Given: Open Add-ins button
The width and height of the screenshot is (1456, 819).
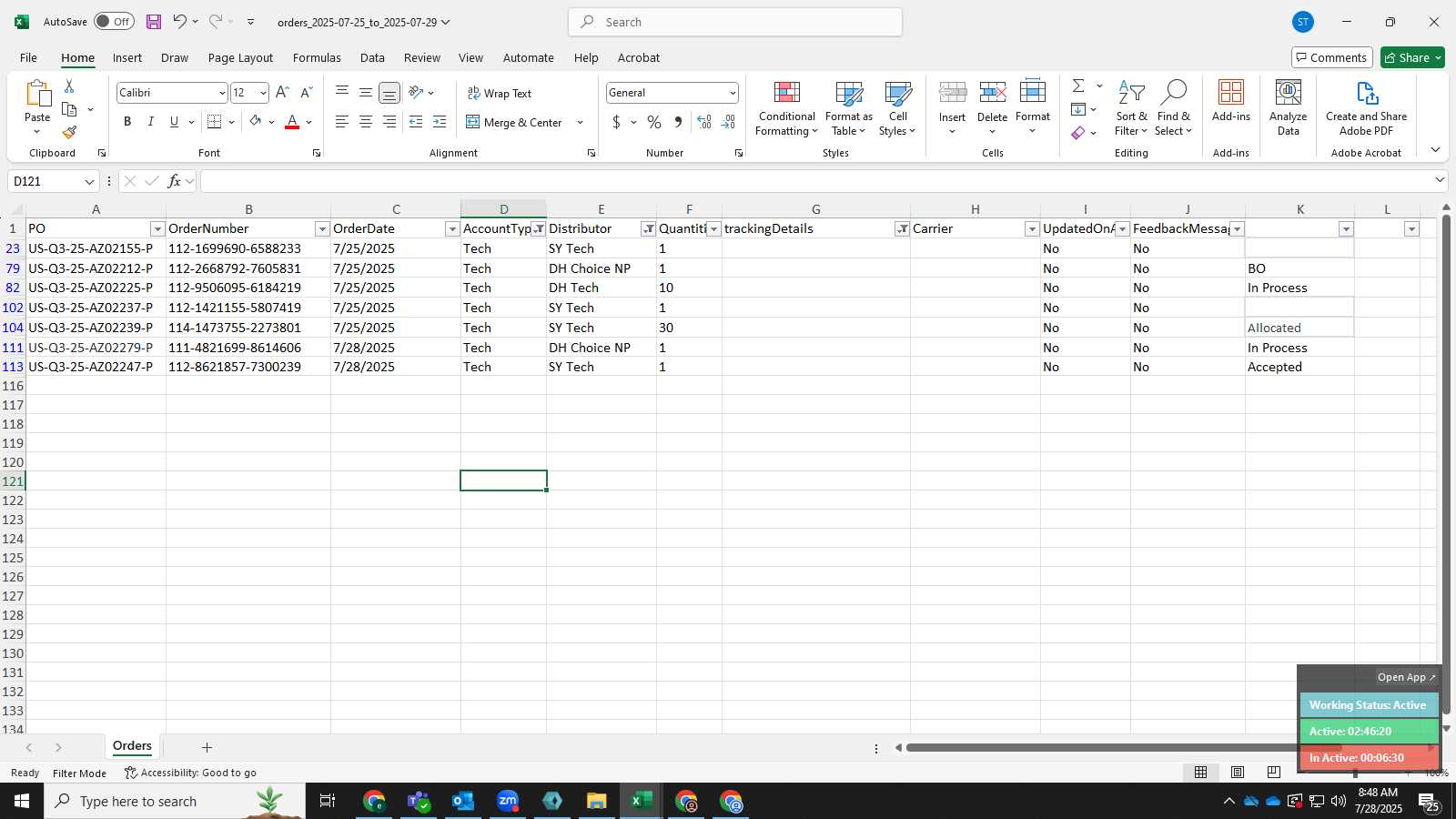Looking at the screenshot, I should coord(1231,101).
